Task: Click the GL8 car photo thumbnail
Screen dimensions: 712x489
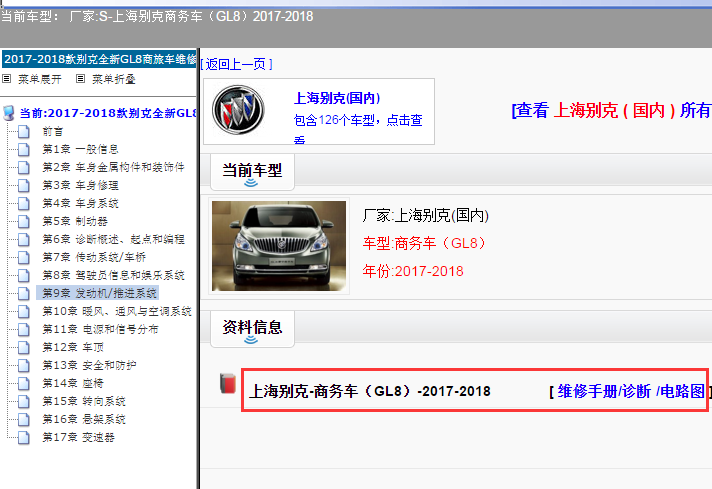Action: (x=279, y=246)
